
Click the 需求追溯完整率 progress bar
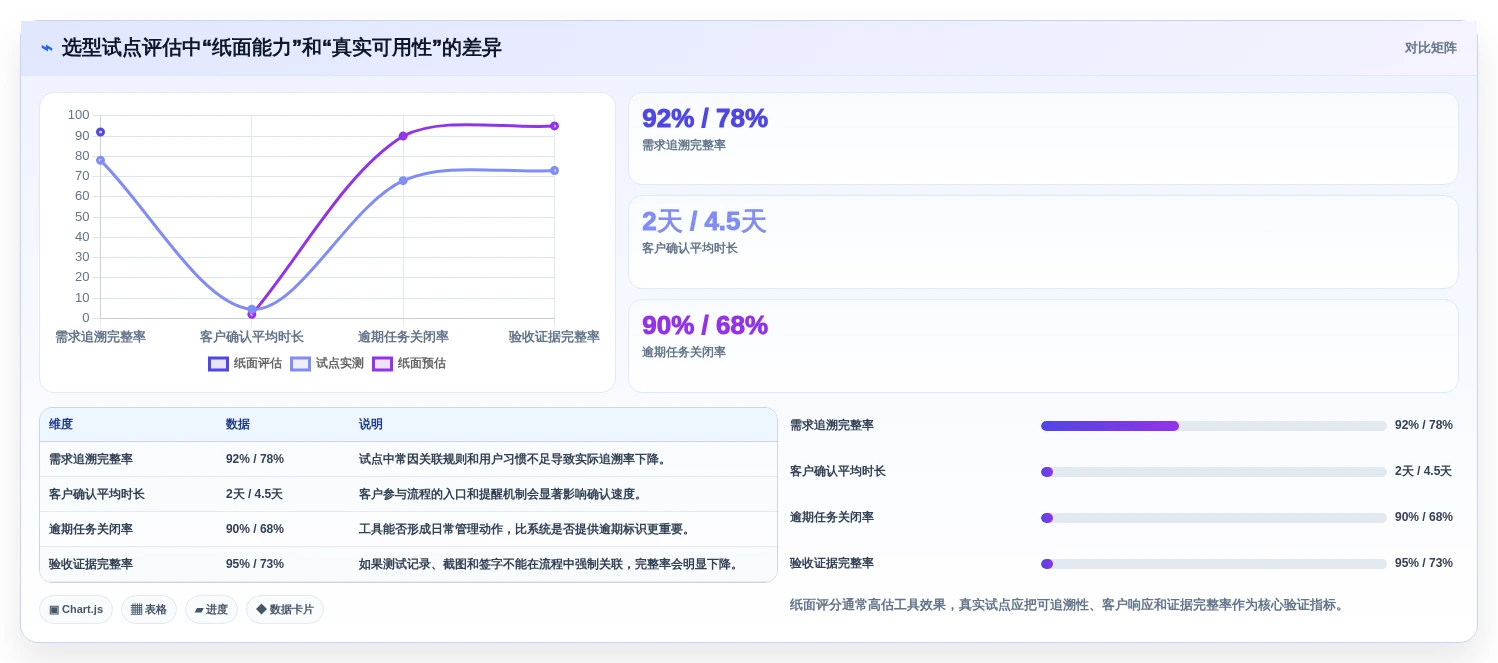[x=1213, y=426]
